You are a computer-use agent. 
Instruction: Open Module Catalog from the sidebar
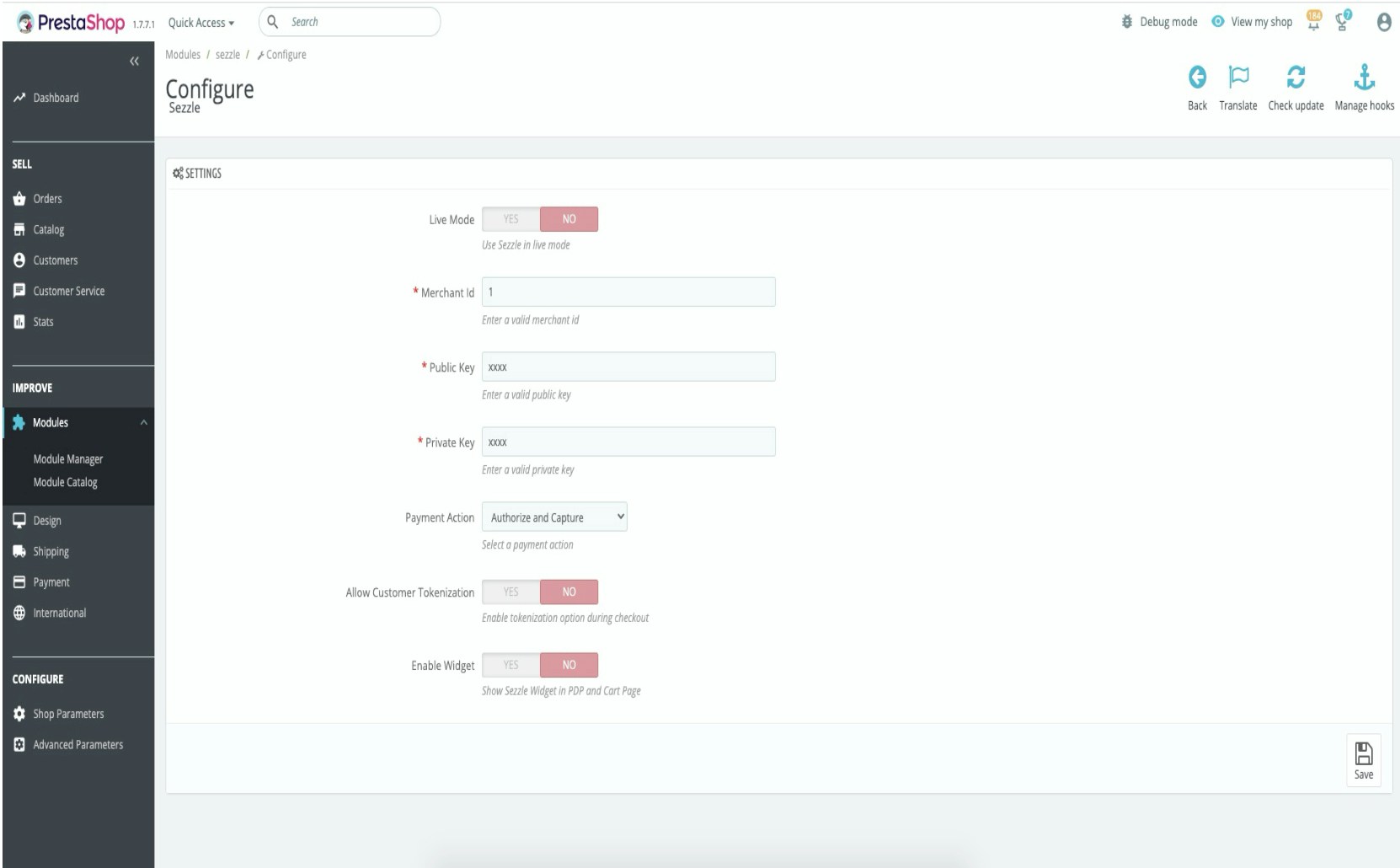tap(67, 482)
